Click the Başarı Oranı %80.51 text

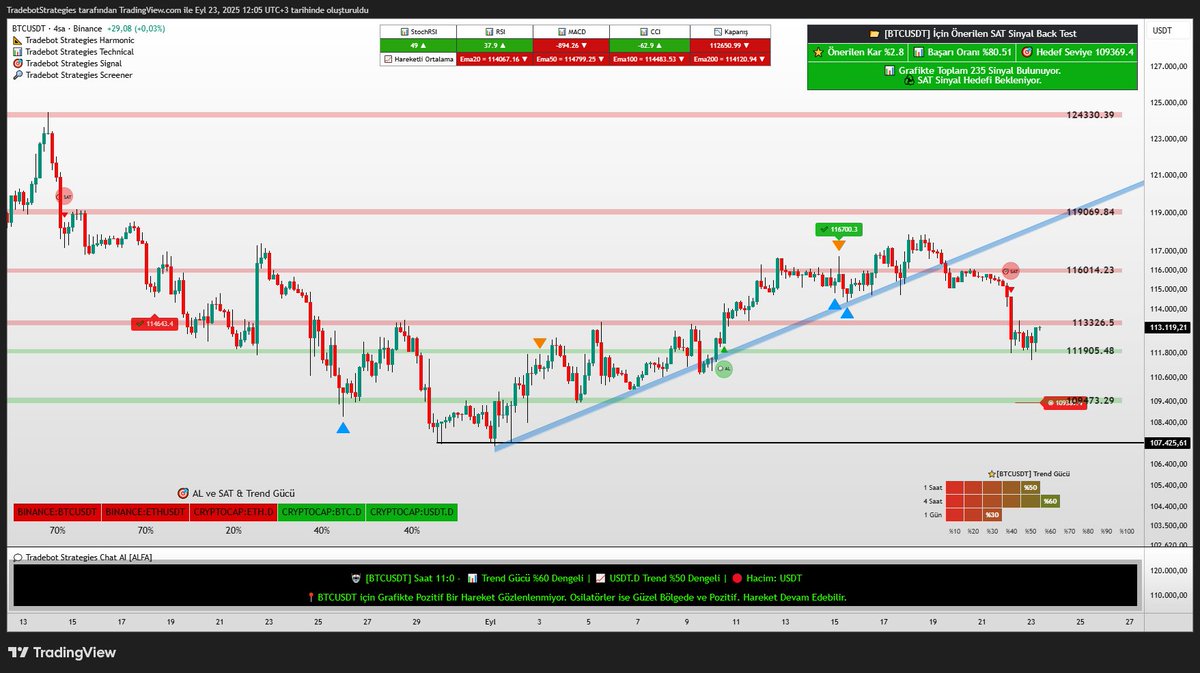tap(969, 51)
